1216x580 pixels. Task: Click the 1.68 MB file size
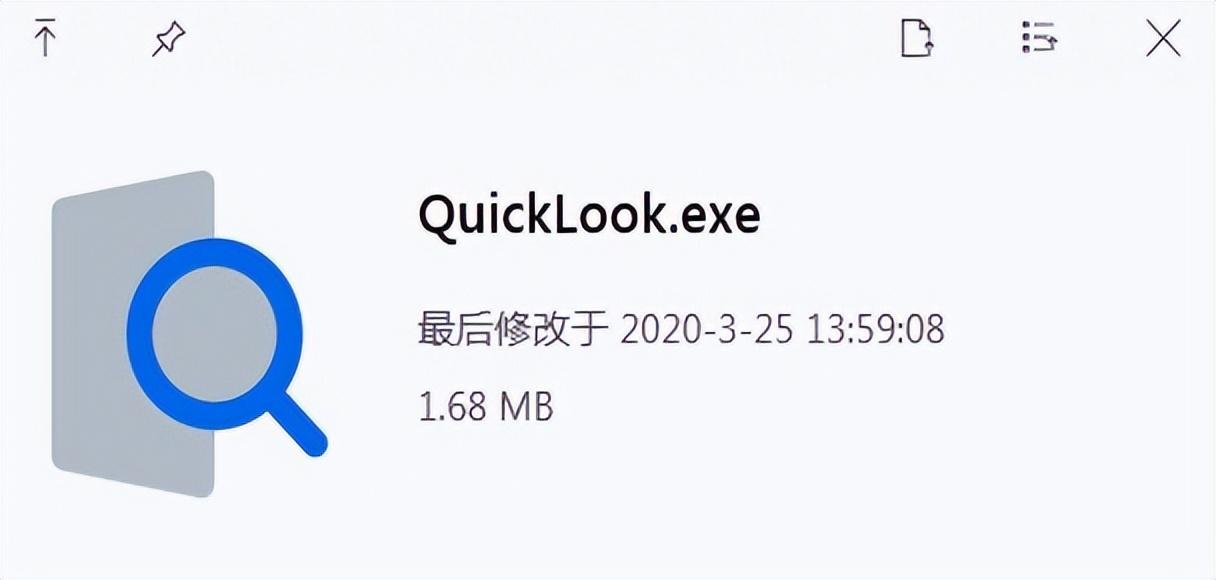(486, 406)
